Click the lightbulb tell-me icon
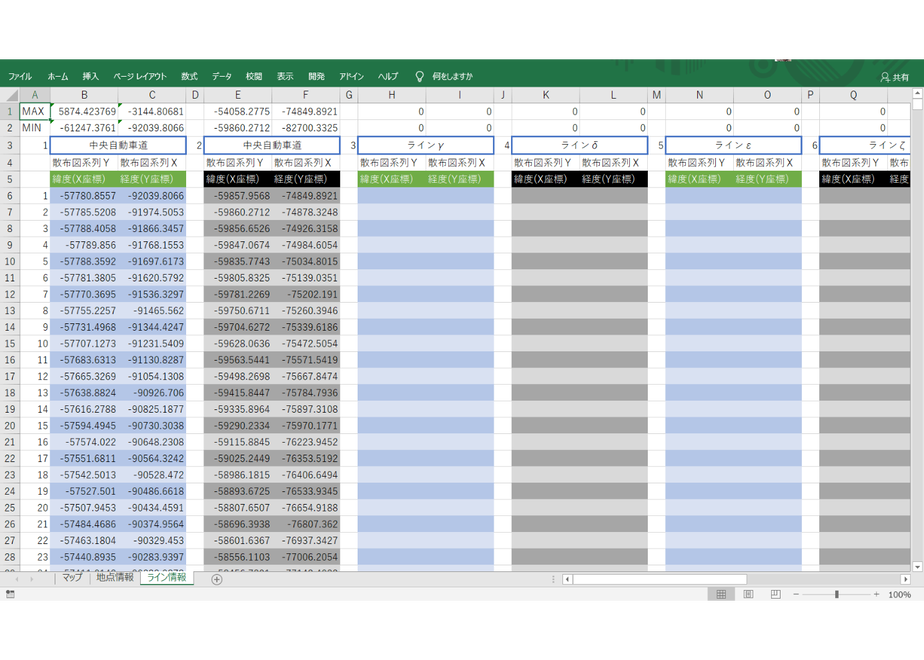 tap(420, 77)
